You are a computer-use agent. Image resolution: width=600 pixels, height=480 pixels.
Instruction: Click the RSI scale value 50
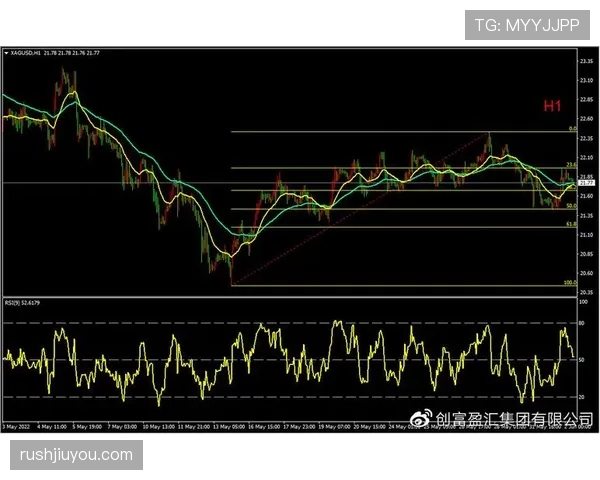pos(582,360)
